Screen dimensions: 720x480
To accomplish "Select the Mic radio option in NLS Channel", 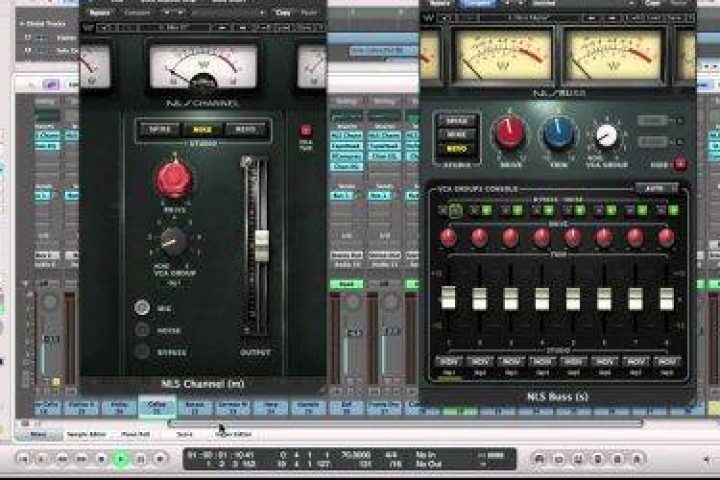I will [143, 308].
